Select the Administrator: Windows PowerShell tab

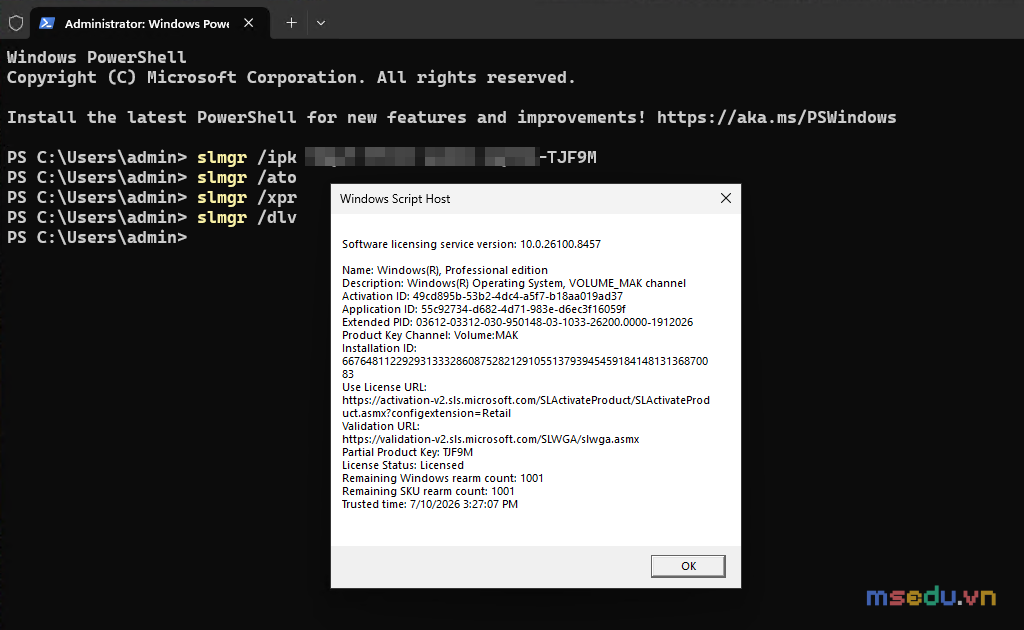(x=150, y=24)
